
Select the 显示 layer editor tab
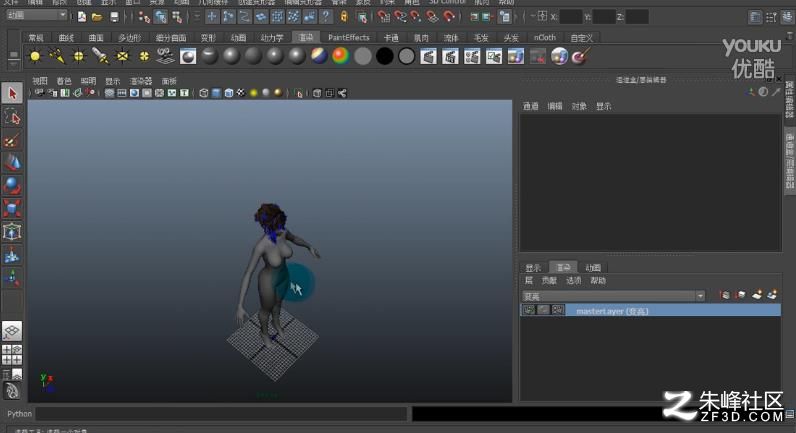pos(533,268)
